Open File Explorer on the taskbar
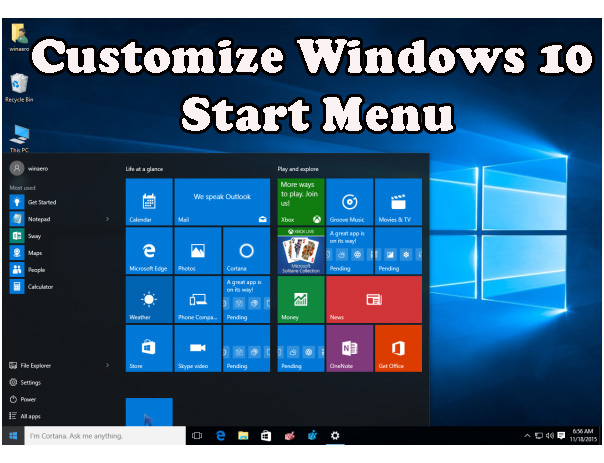This screenshot has width=604, height=463. pos(243,436)
